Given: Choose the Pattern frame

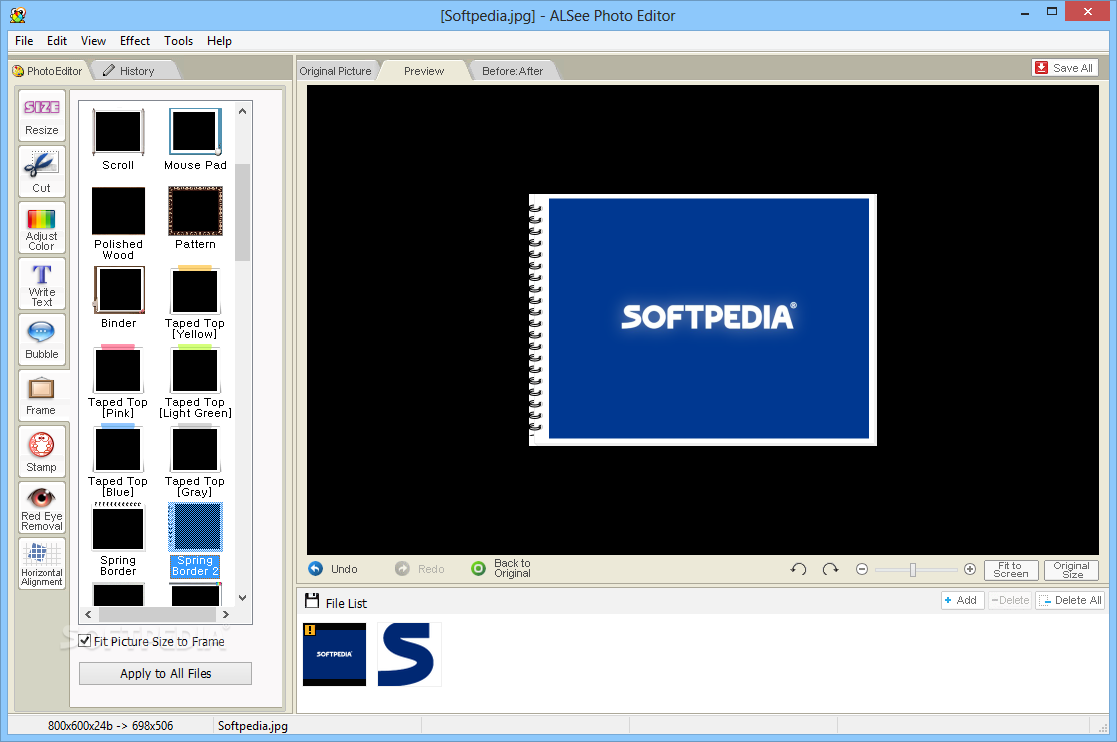Looking at the screenshot, I should (x=195, y=218).
